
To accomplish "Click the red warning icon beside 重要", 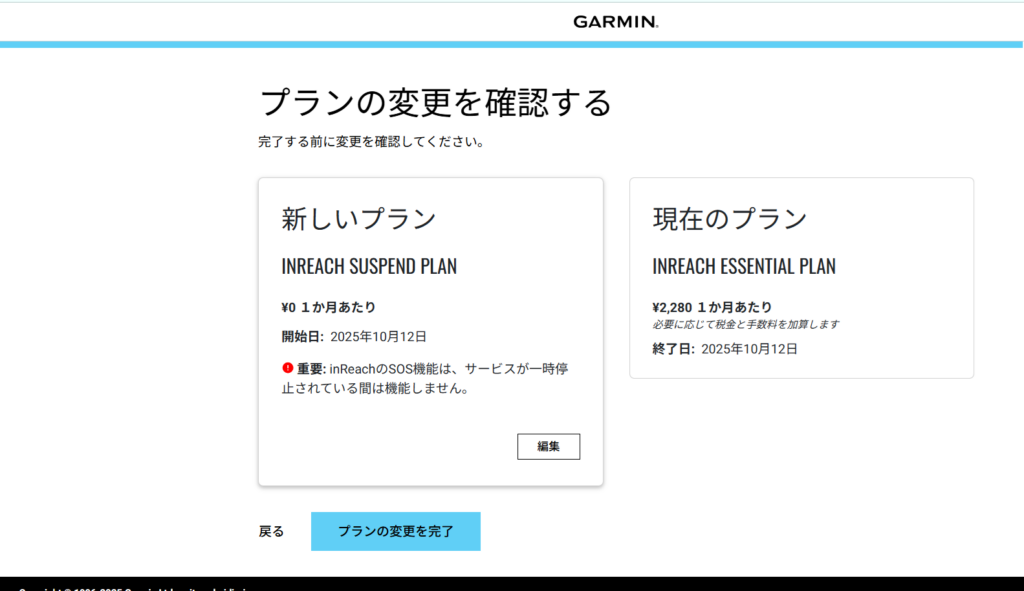I will [x=288, y=368].
